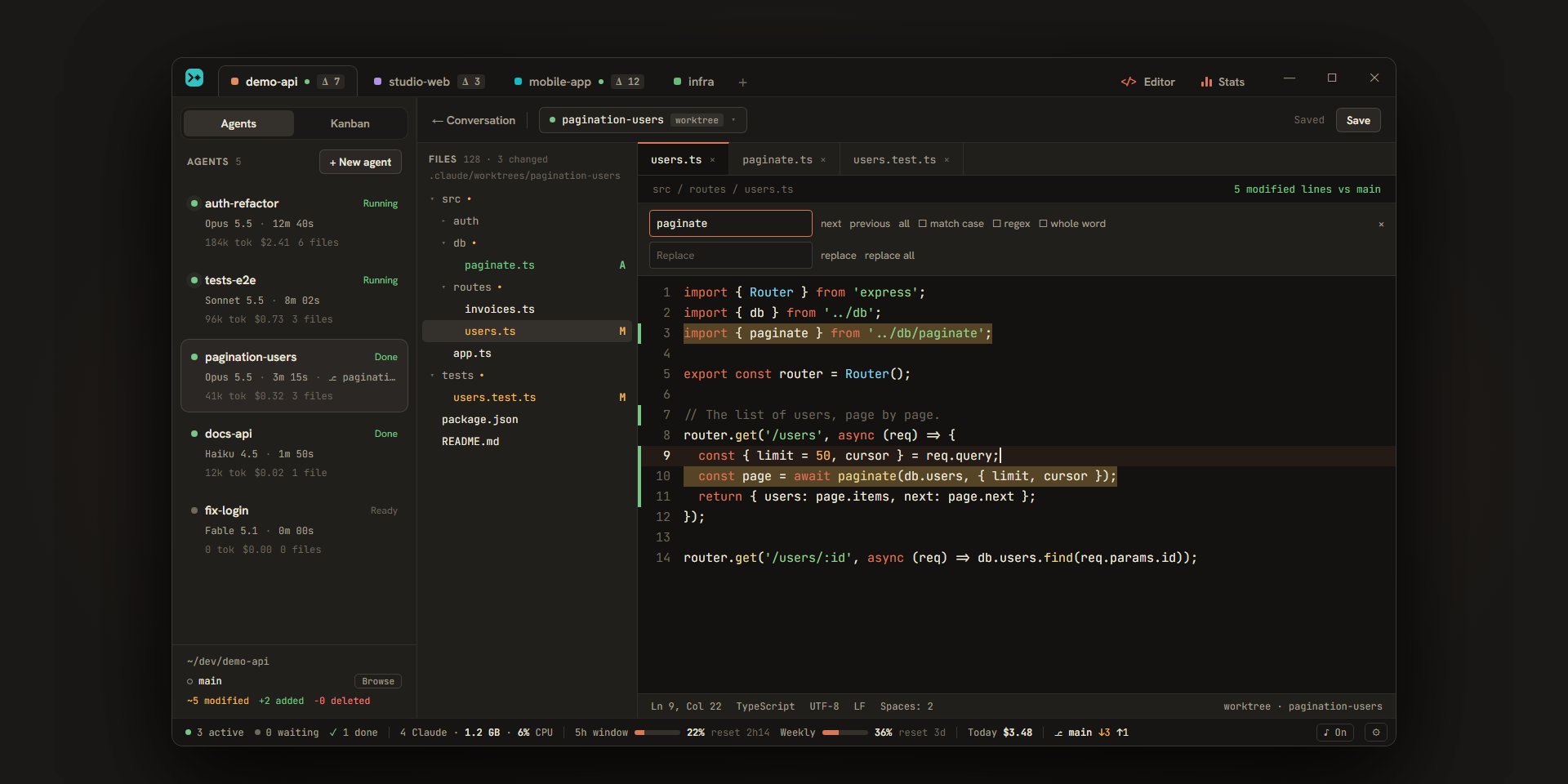Click the Weekly usage bar
The image size is (1568, 784).
[x=845, y=733]
